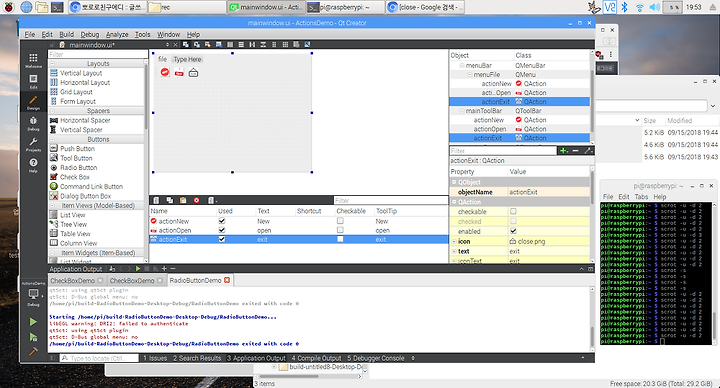Open 2 Search Results pane
This screenshot has height=388, width=720.
(x=197, y=358)
